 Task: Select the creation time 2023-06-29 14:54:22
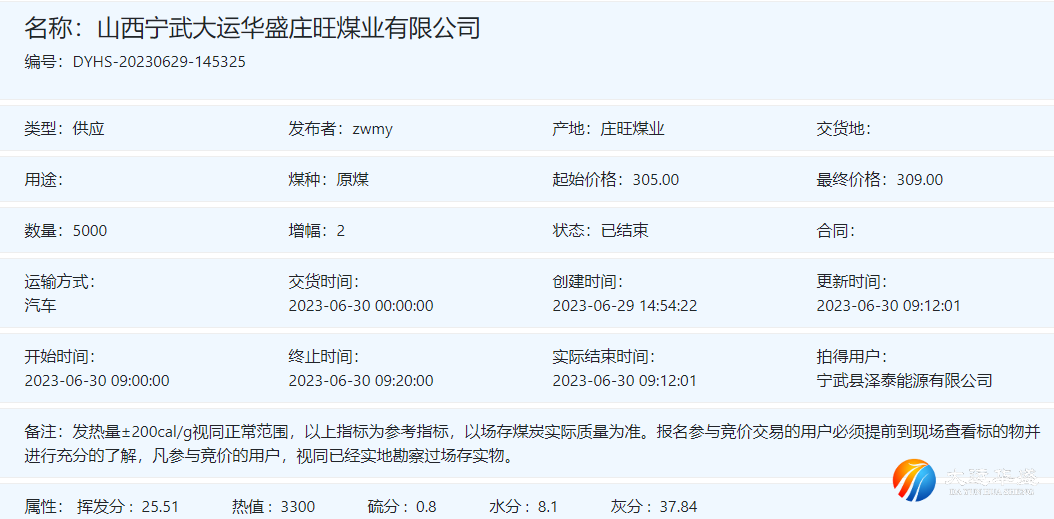point(625,306)
